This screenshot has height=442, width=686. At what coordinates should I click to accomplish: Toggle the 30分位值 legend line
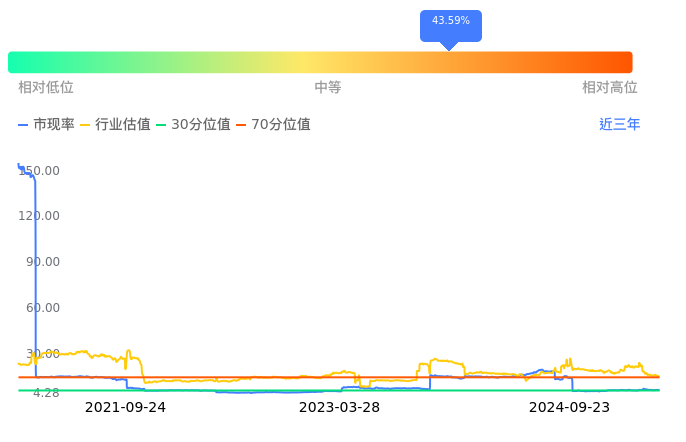[x=192, y=125]
